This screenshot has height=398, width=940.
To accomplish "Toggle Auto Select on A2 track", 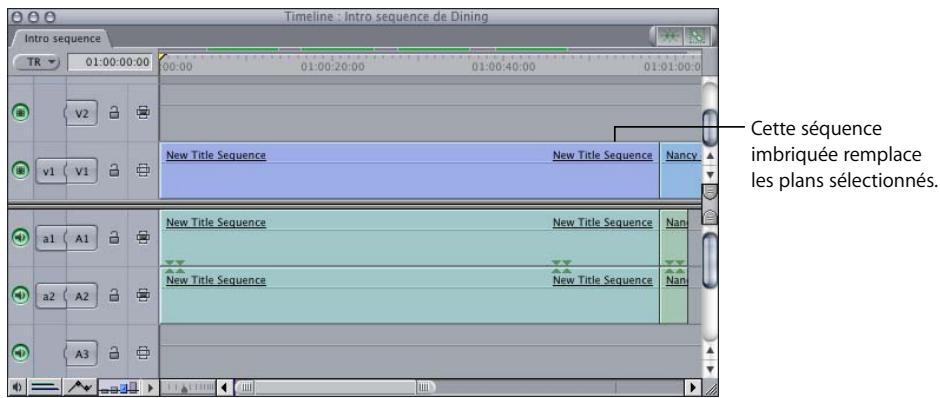I will point(143,295).
